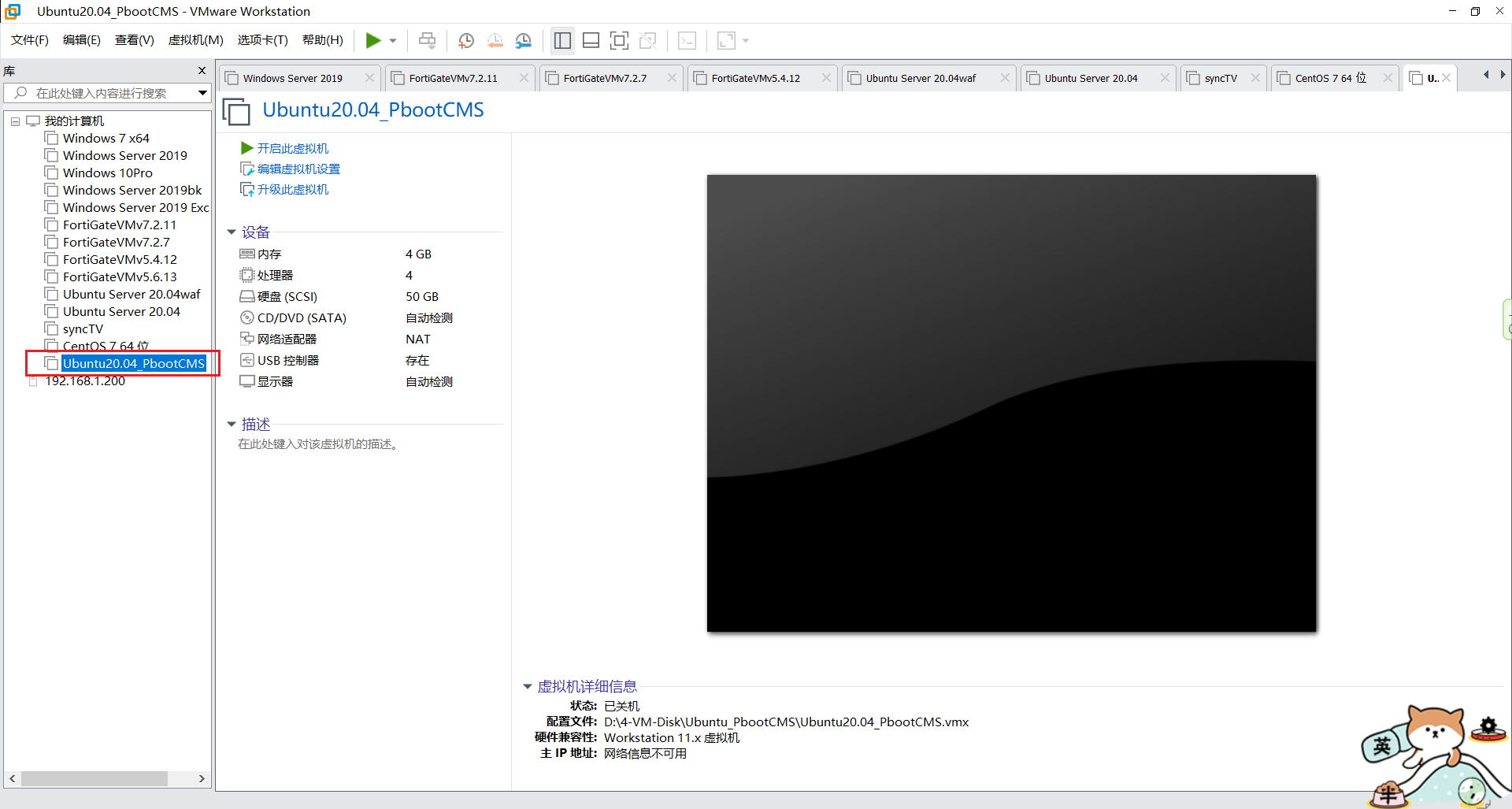Click the library horizontal scrollbar
This screenshot has width=1512, height=809.
click(108, 778)
